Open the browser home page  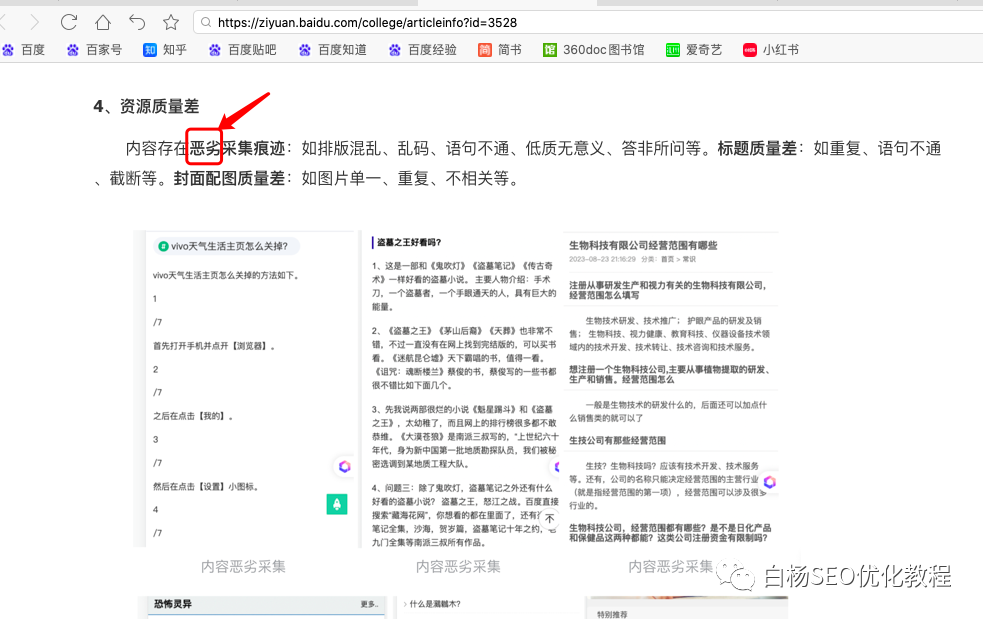pyautogui.click(x=103, y=21)
